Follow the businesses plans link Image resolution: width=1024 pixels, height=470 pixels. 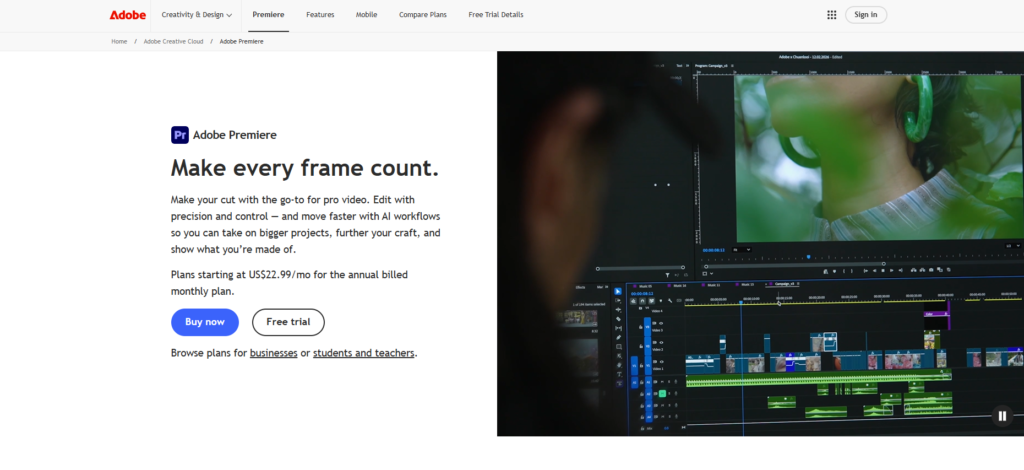[x=274, y=353]
